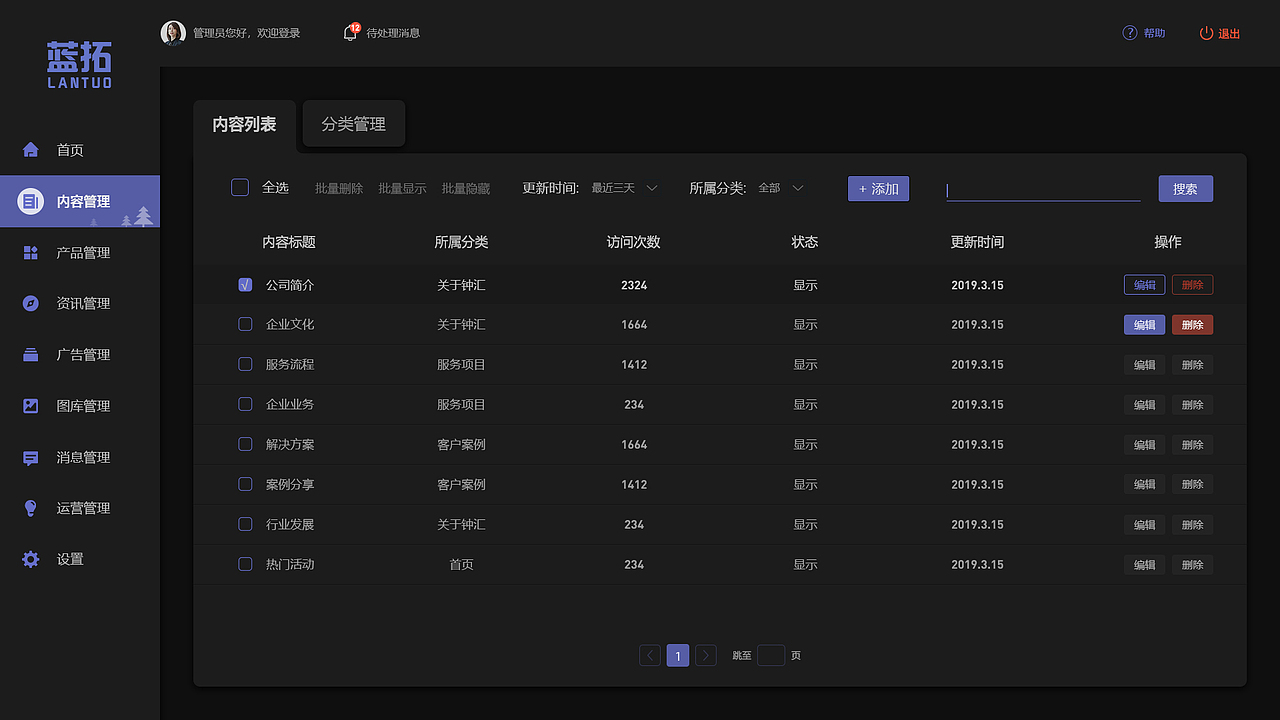
Task: Click the 广告管理 sidebar icon
Action: 30,354
